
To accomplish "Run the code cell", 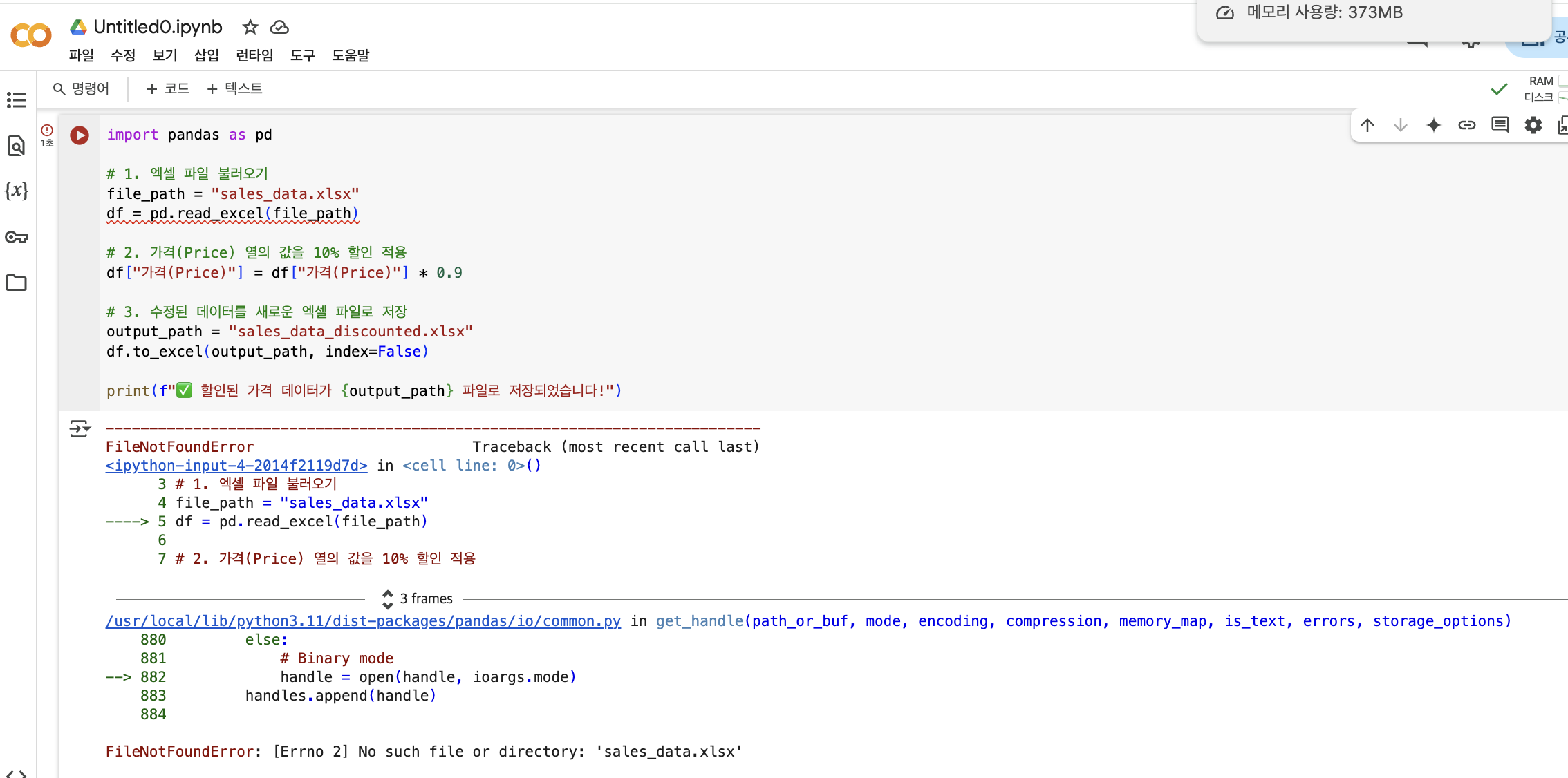I will click(80, 135).
